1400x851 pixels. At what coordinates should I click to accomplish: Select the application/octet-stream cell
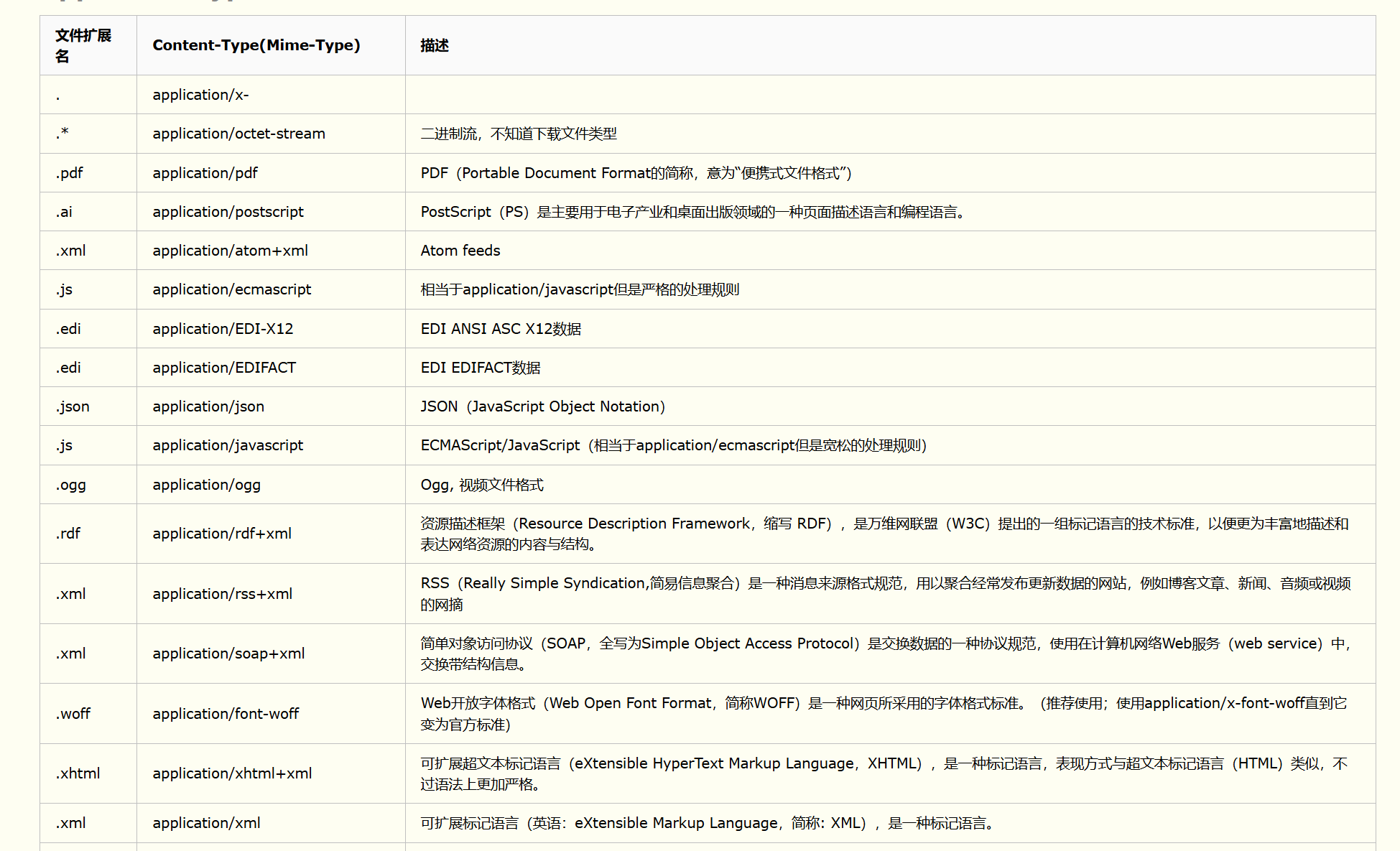(x=238, y=134)
